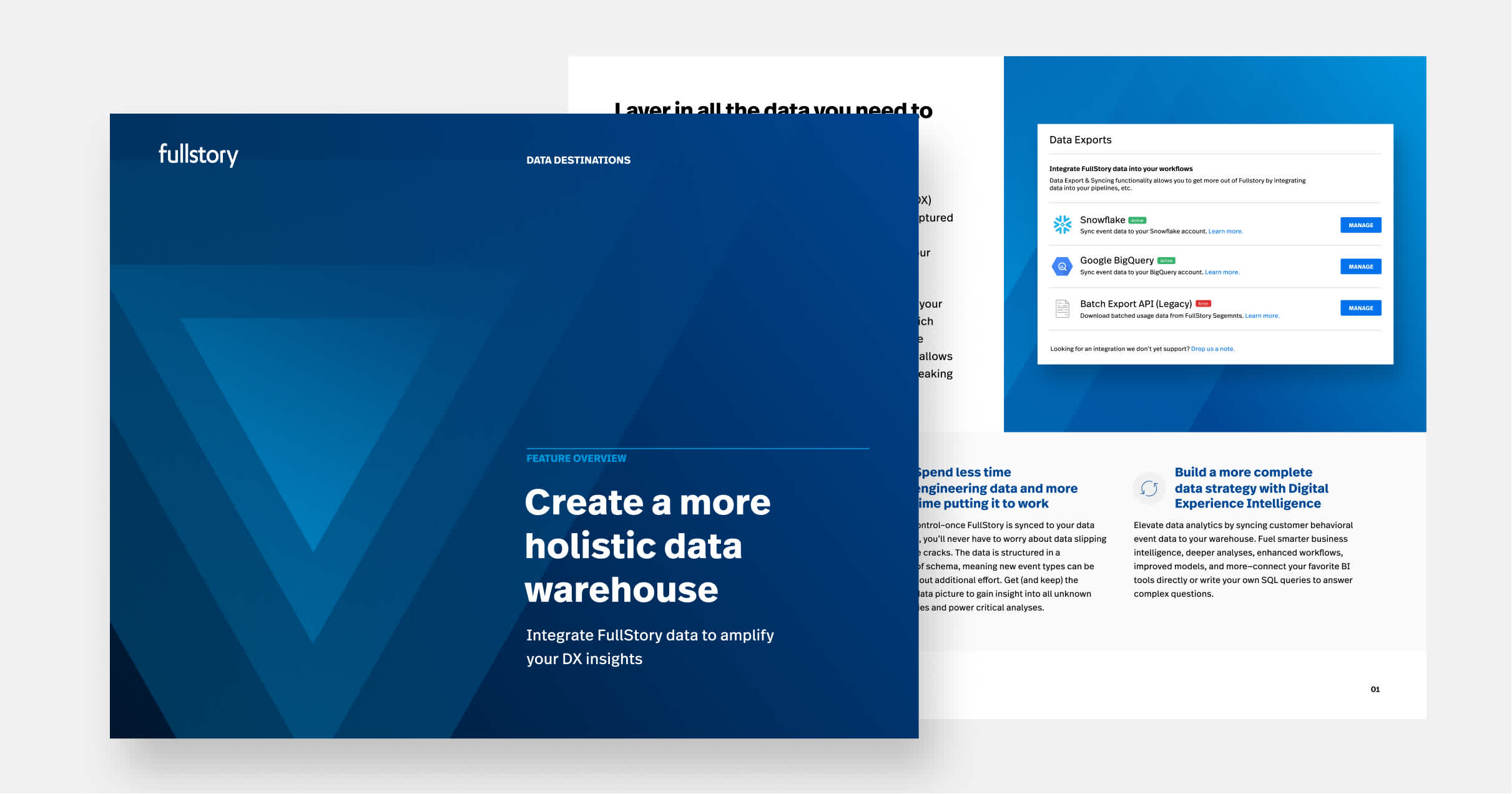Click the fullstory logo on the cover
The image size is (1512, 794).
point(198,155)
